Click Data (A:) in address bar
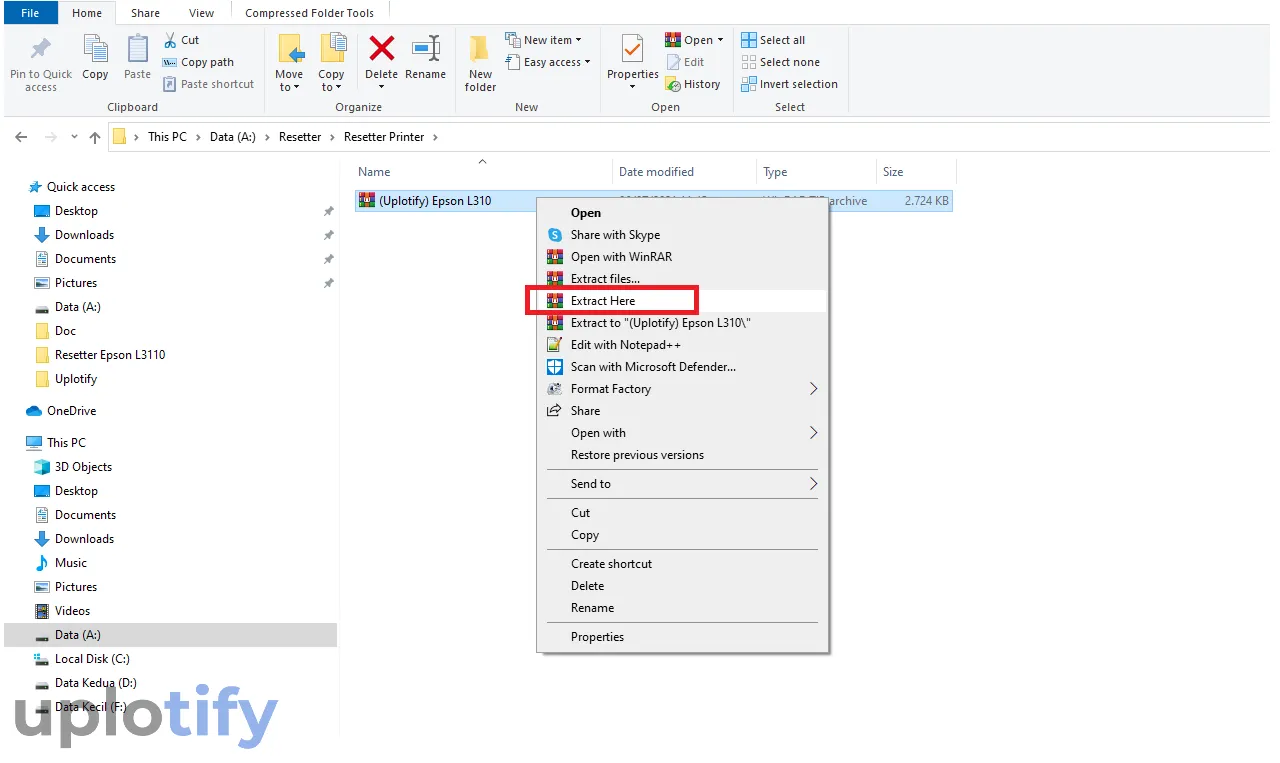 (233, 137)
